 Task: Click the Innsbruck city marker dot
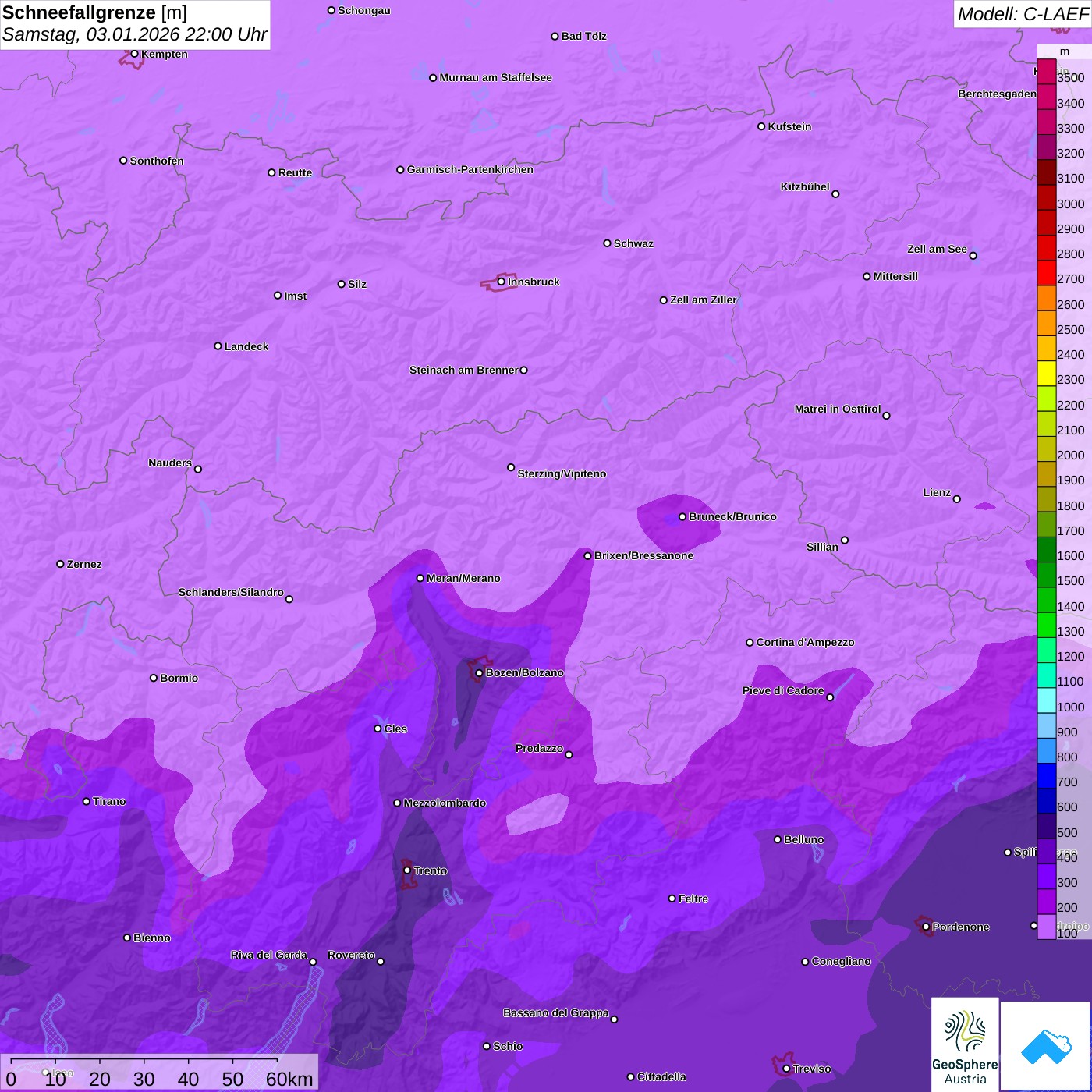[x=501, y=282]
